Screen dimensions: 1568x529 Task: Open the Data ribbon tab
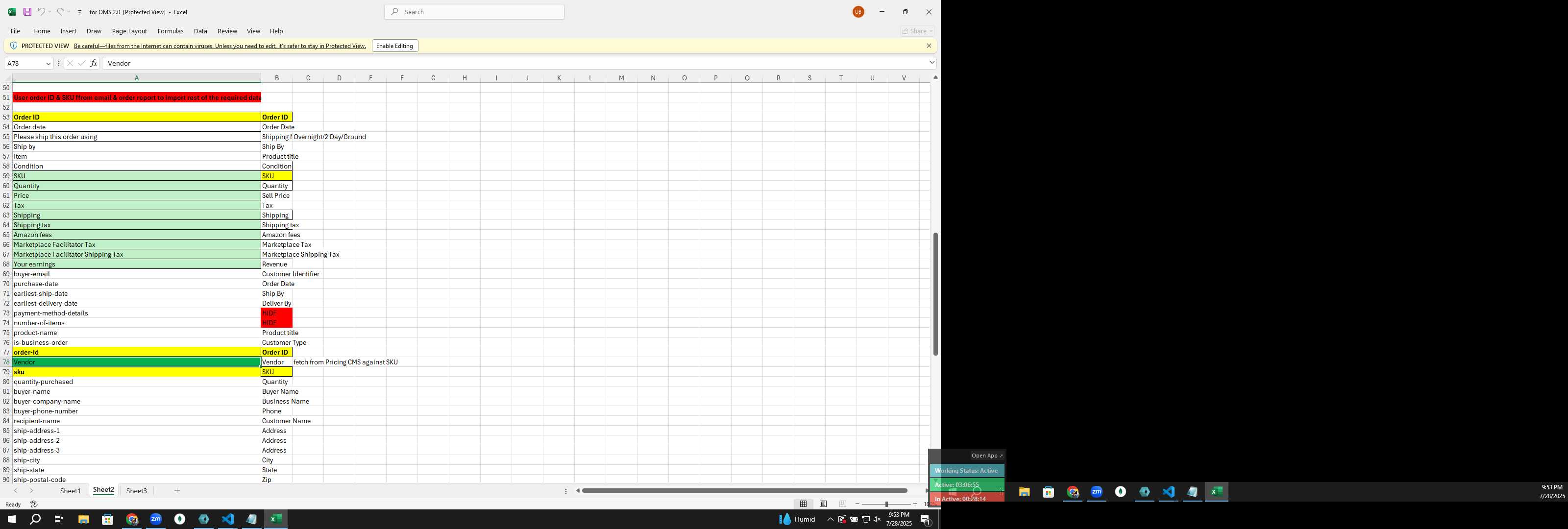click(200, 31)
